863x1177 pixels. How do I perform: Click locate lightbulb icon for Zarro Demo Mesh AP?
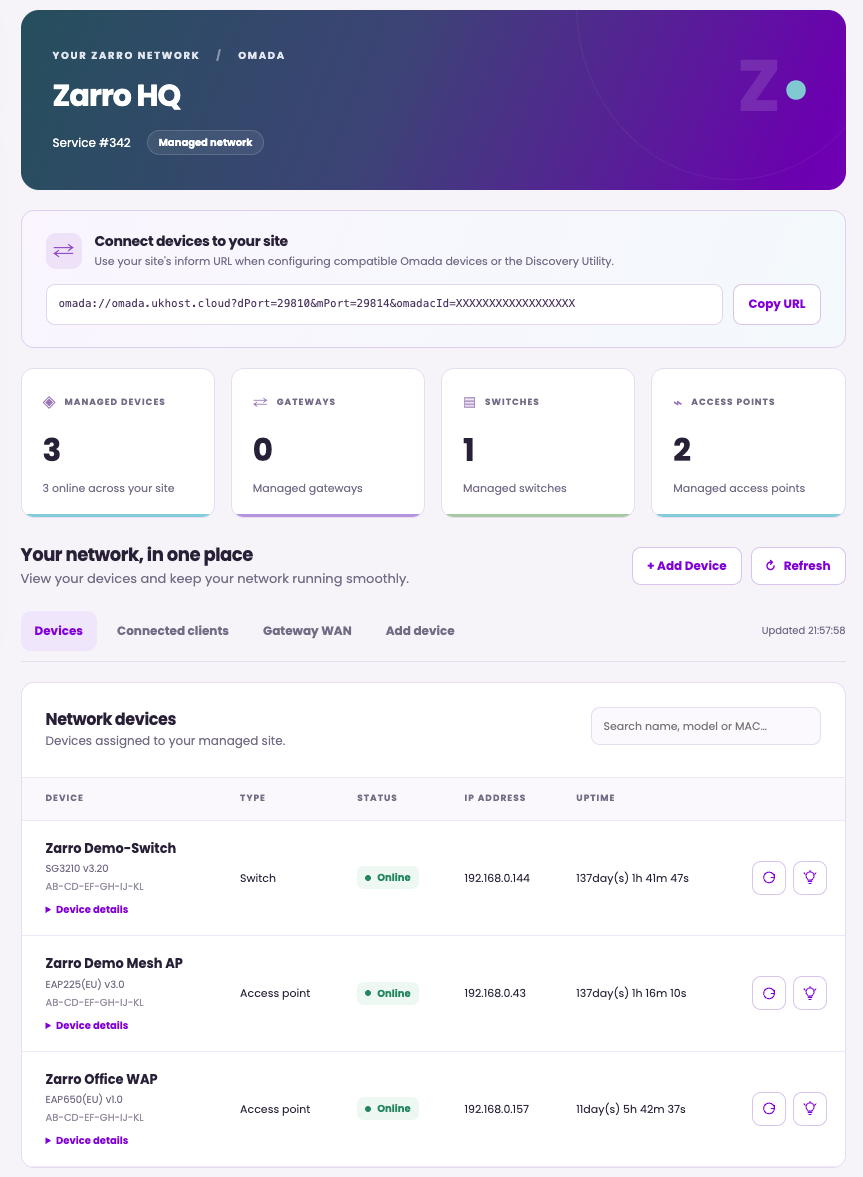point(810,993)
